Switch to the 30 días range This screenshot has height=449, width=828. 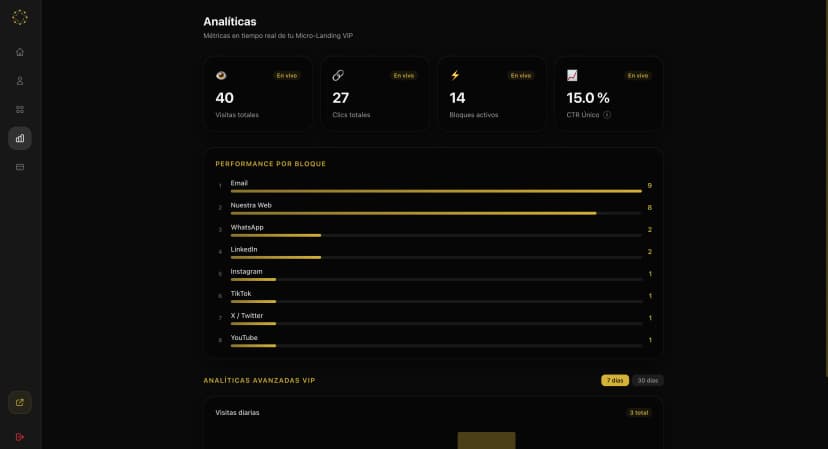pos(647,380)
